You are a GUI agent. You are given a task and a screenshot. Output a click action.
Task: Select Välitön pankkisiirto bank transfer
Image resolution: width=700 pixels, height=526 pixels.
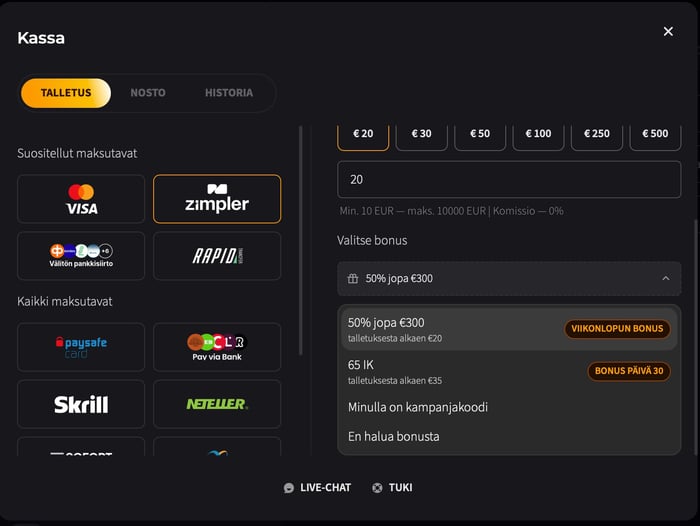pos(81,256)
